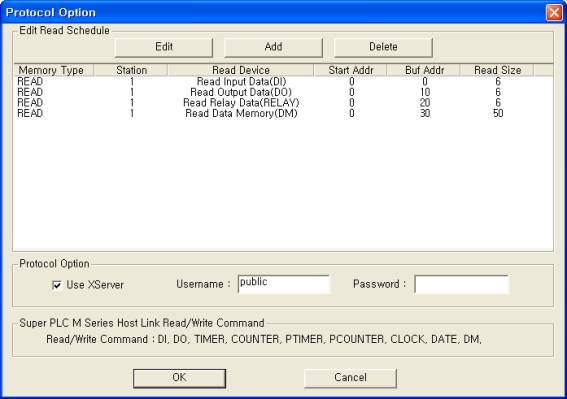Viewport: 567px width, 399px height.
Task: Confirm settings with the OK button
Action: click(x=179, y=378)
